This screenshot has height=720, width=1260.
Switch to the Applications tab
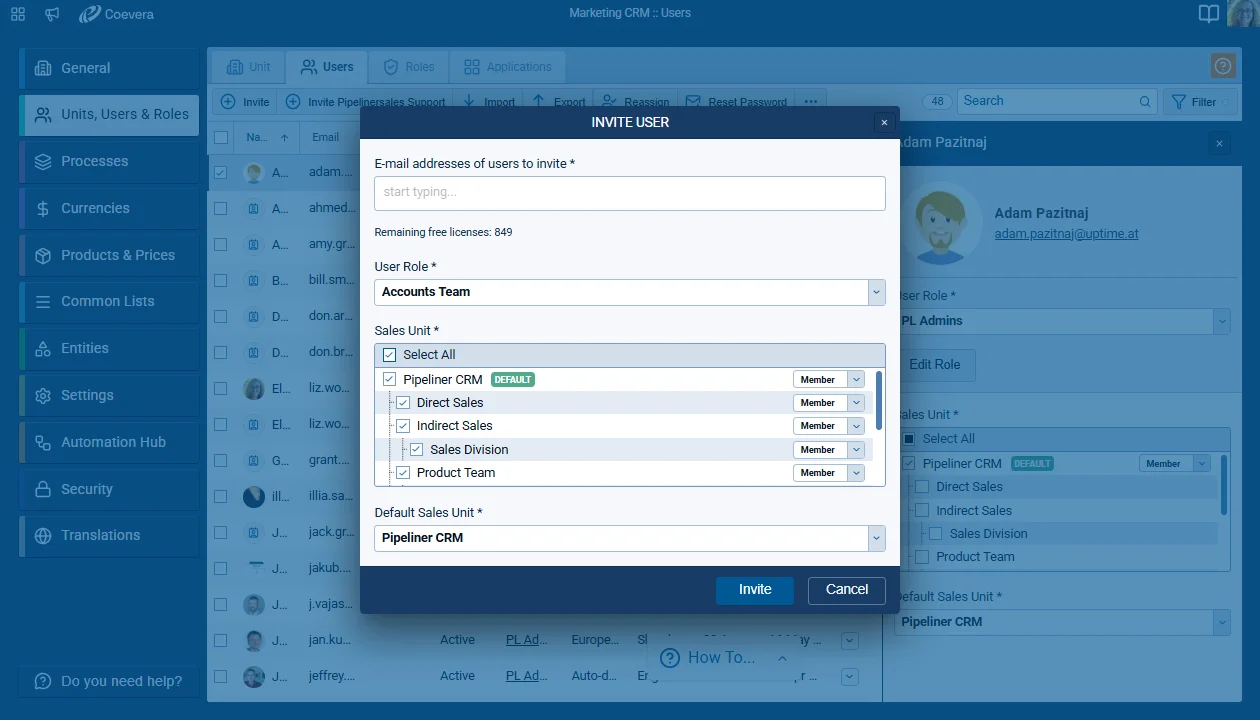[507, 67]
